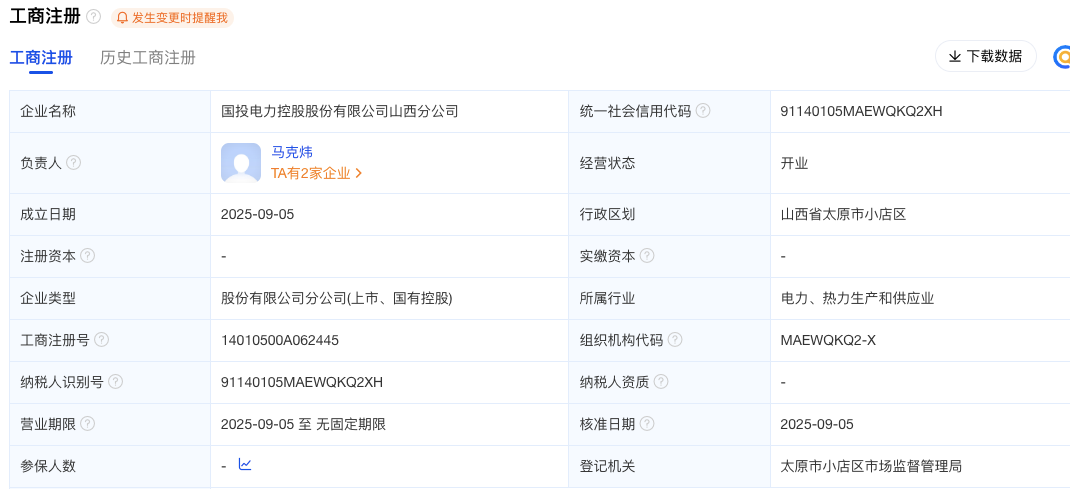Click 参保人数 label cell
Viewport: 1070px width, 489px height.
click(110, 466)
